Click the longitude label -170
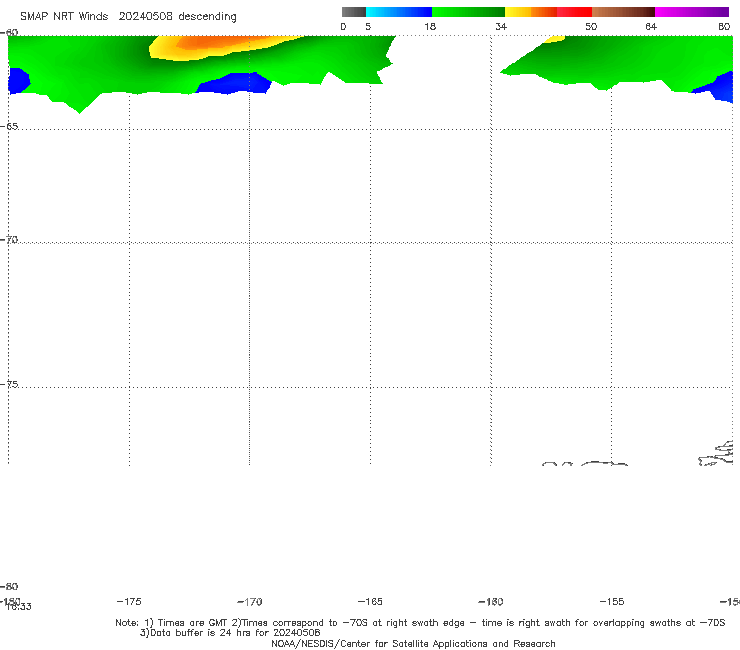 tap(250, 602)
